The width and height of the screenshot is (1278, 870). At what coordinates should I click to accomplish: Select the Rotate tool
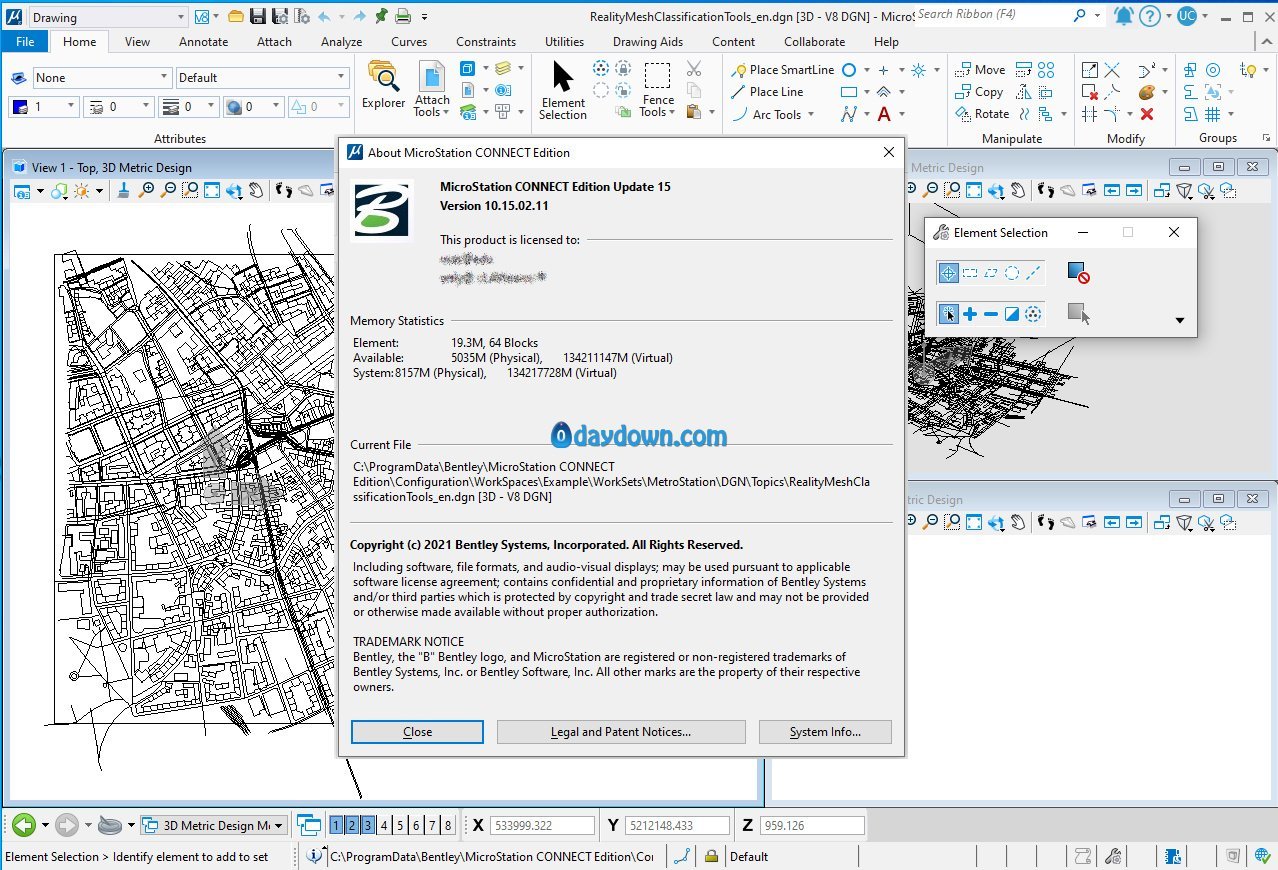pyautogui.click(x=982, y=114)
